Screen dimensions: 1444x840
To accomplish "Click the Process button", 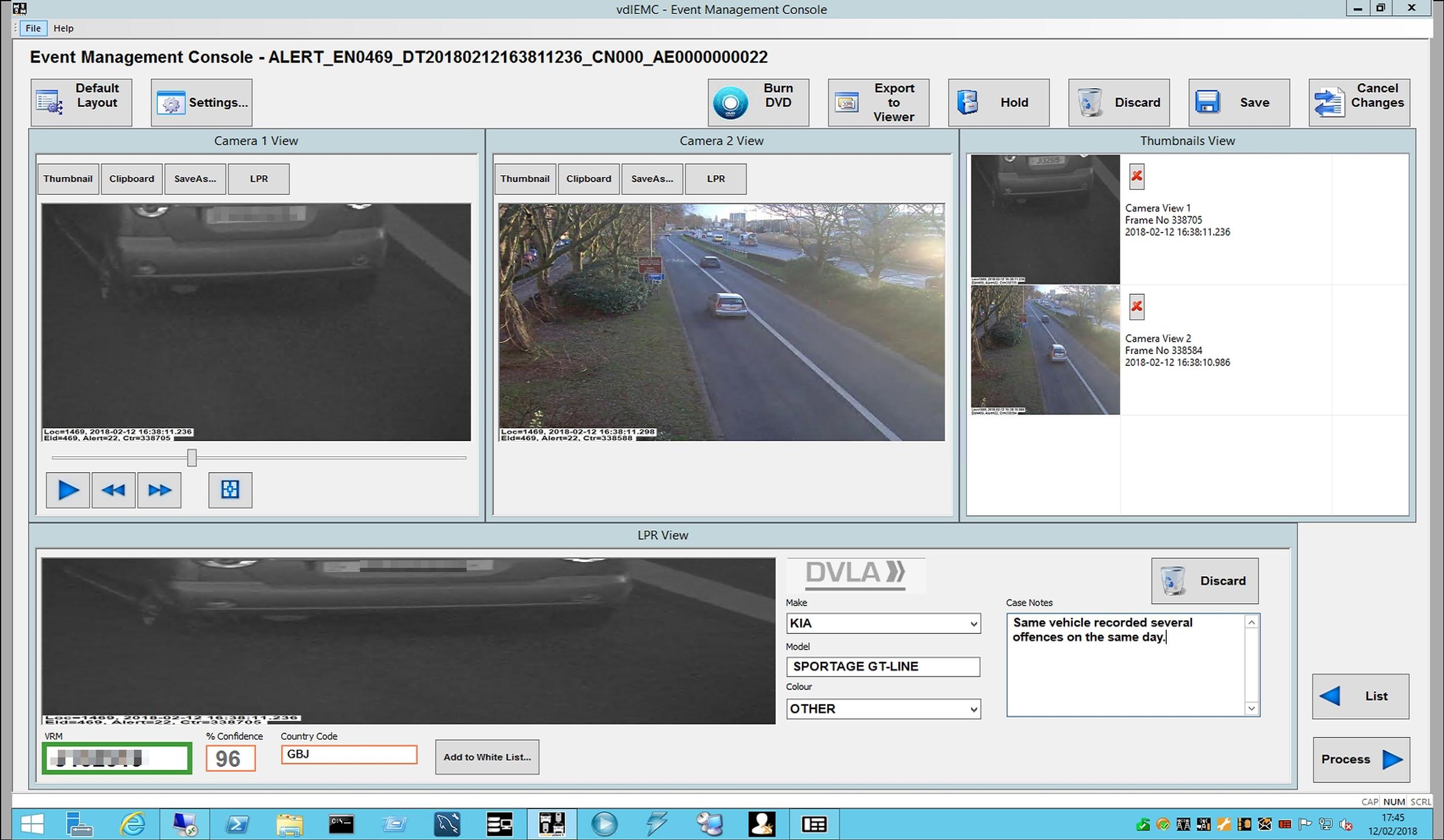I will [x=1361, y=759].
